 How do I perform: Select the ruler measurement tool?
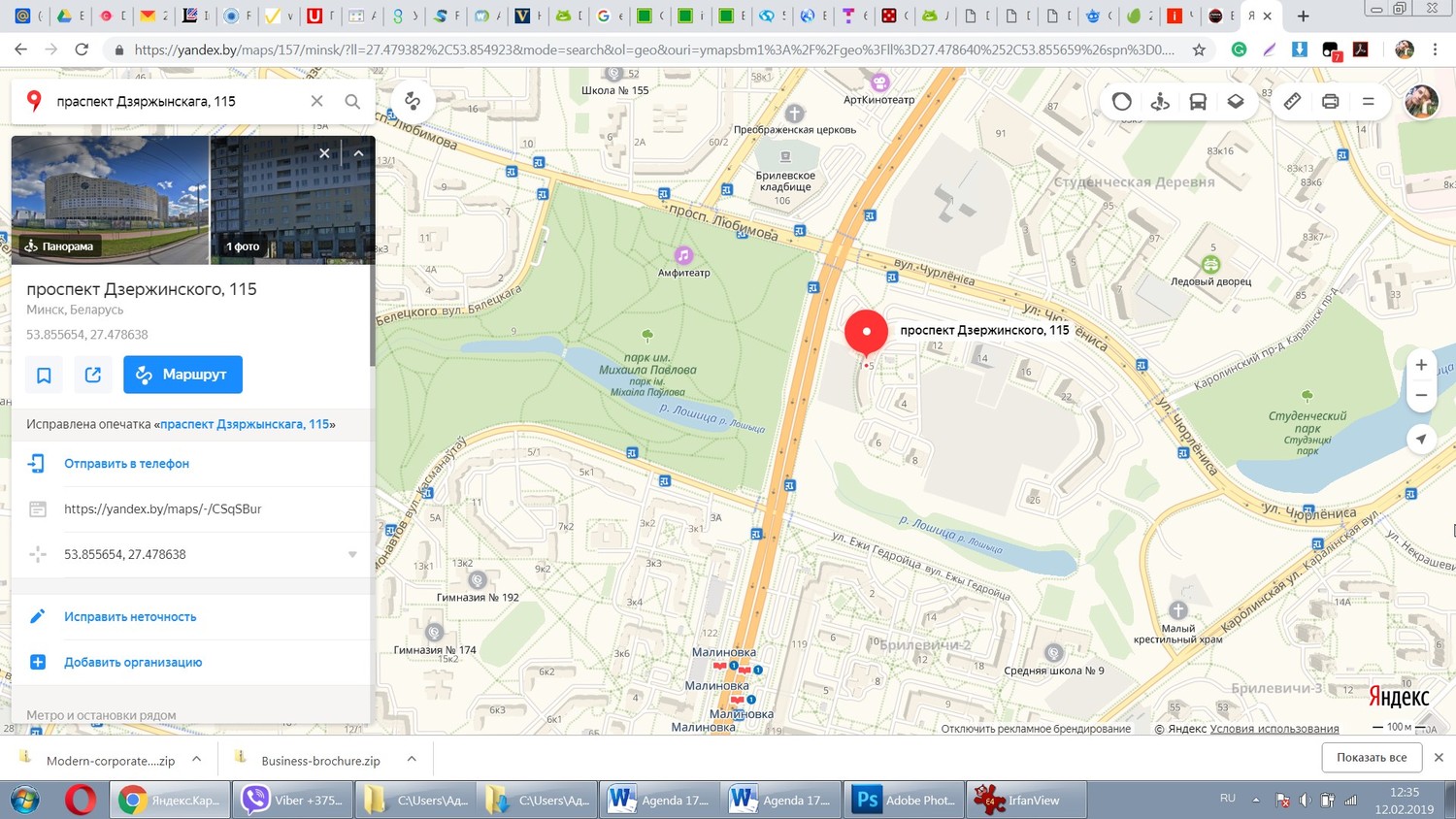pyautogui.click(x=1292, y=101)
